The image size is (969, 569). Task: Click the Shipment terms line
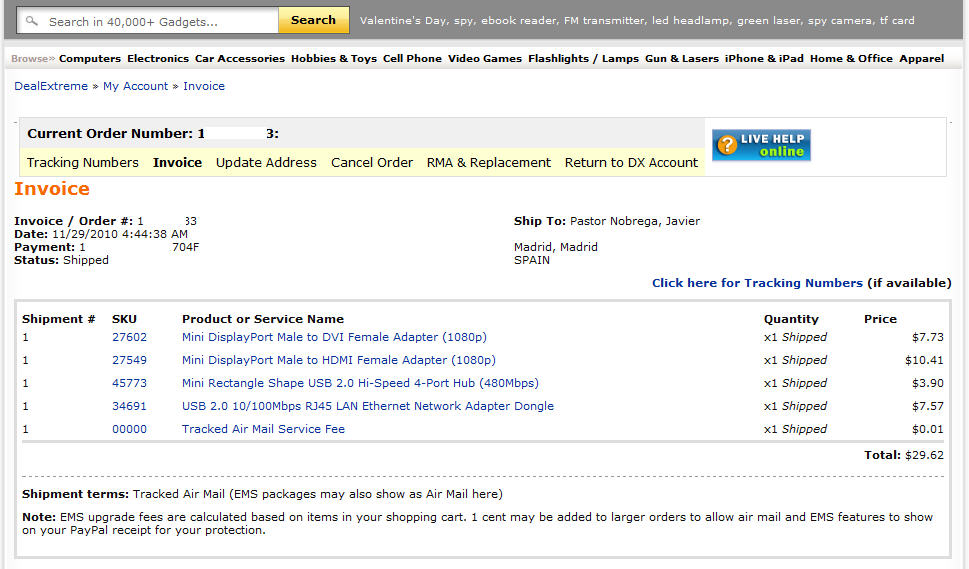pyautogui.click(x=262, y=494)
